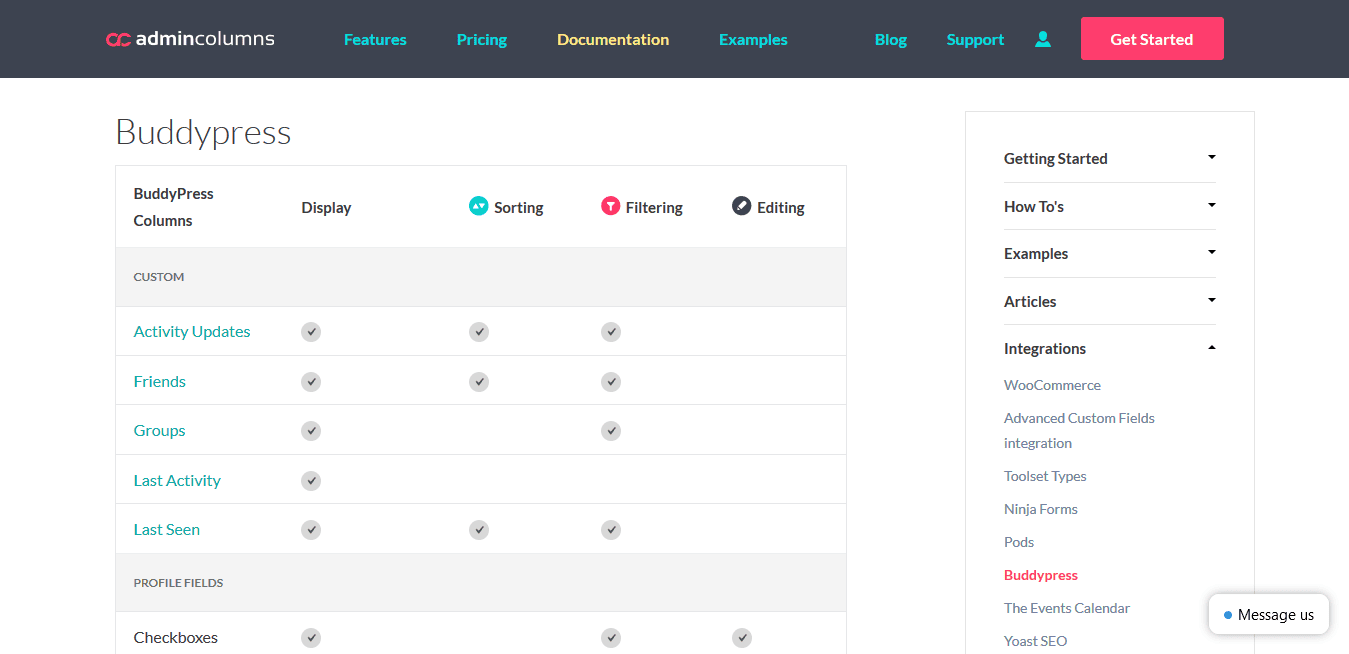Open Blog in the top navigation

(x=891, y=40)
